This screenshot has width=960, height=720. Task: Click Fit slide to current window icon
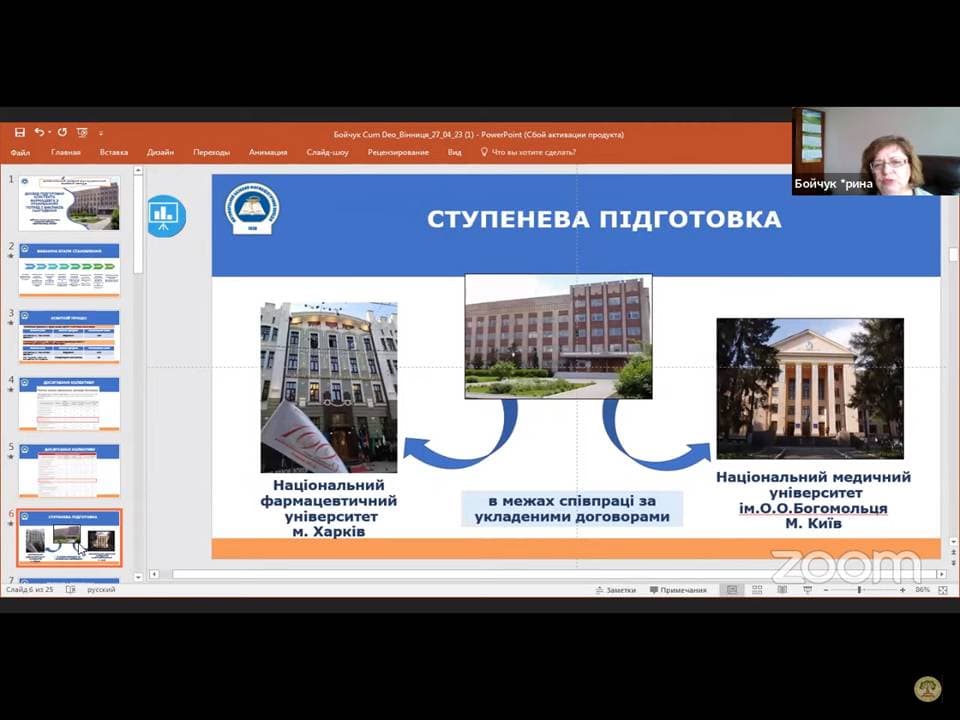tap(943, 590)
